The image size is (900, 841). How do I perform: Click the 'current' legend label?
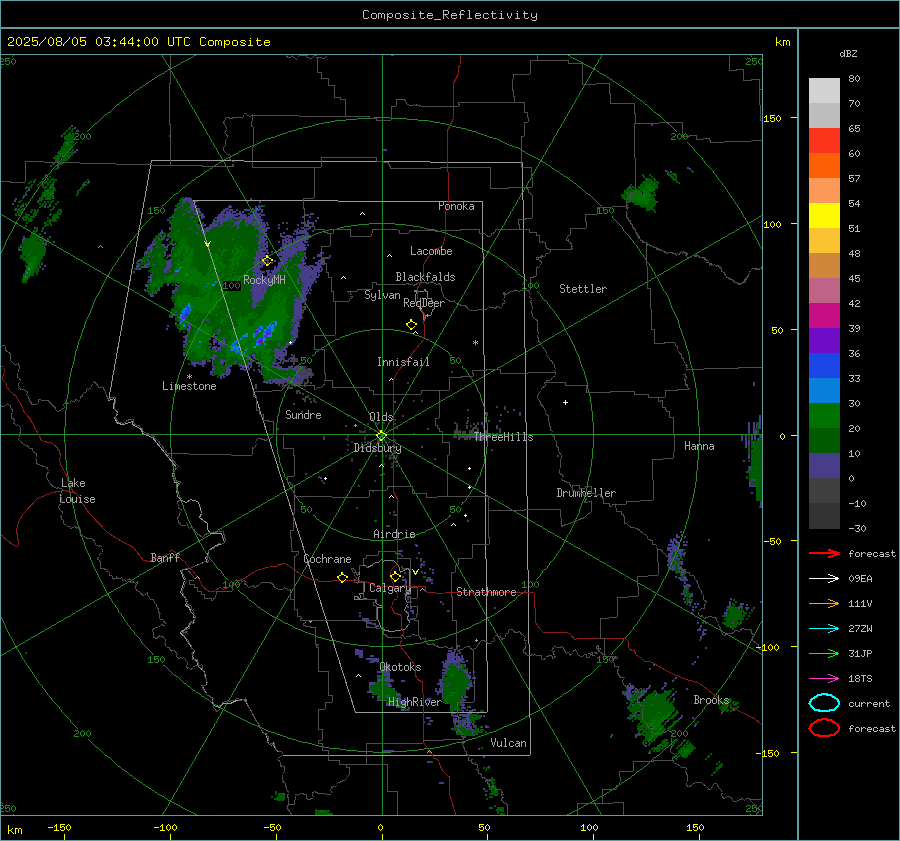click(x=869, y=703)
